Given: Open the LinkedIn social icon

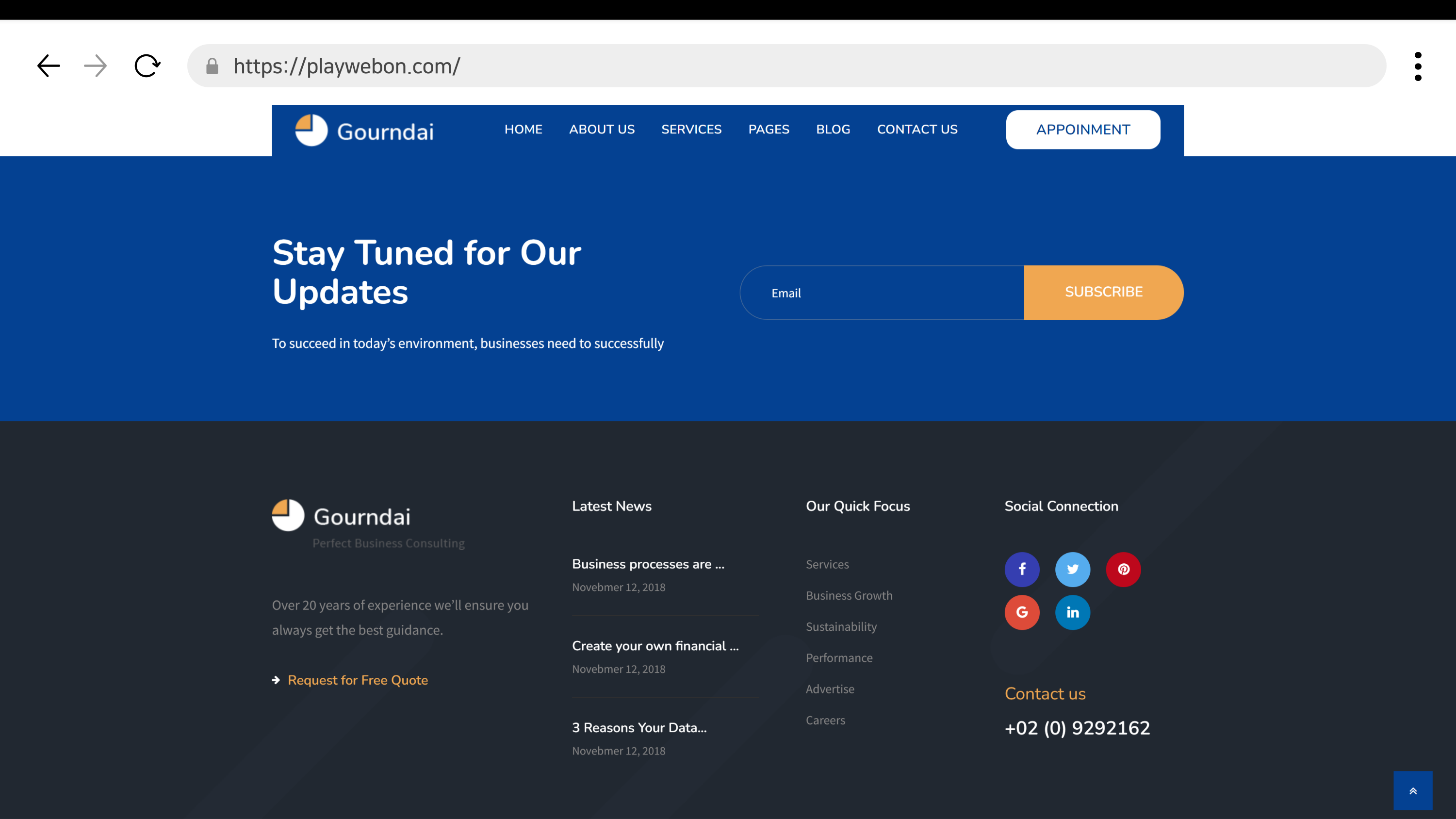Looking at the screenshot, I should point(1072,612).
